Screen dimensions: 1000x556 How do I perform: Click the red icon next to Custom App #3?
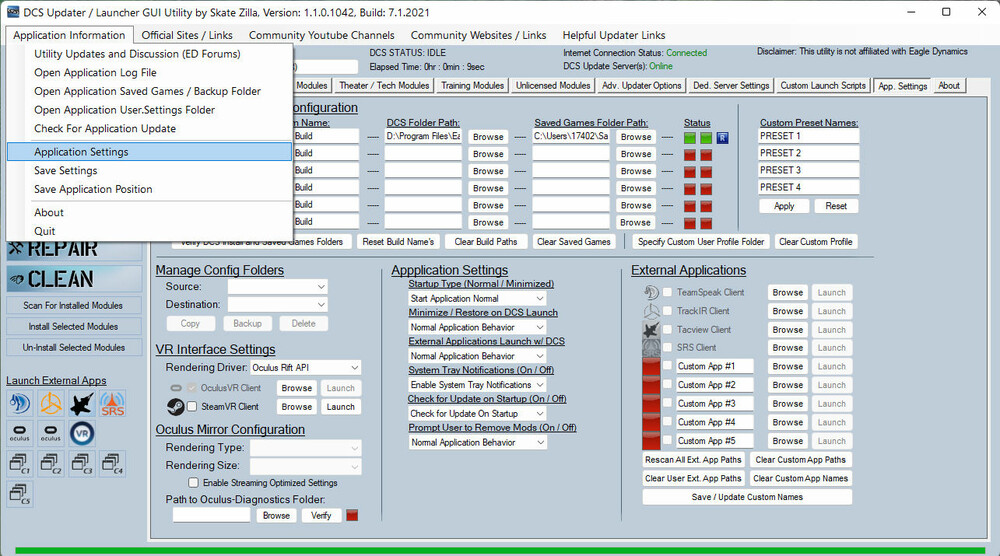pos(651,404)
